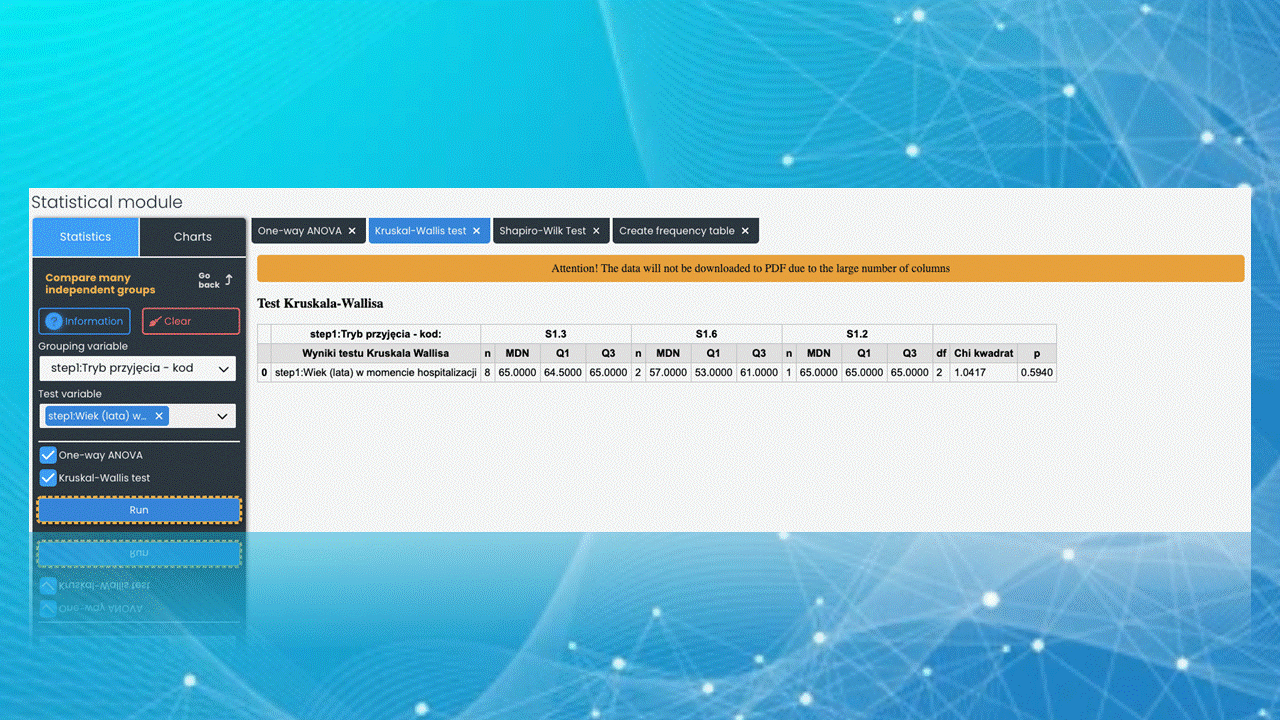Switch to the Charts tab

(x=192, y=237)
